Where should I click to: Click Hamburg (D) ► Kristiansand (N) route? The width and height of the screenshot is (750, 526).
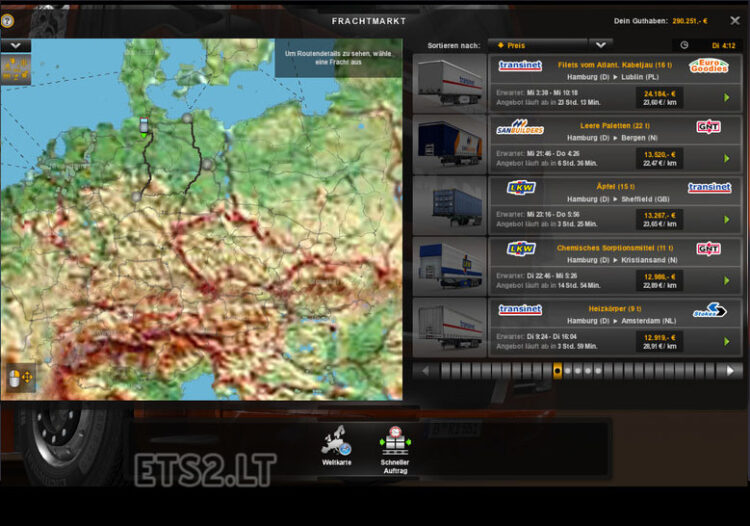click(622, 260)
